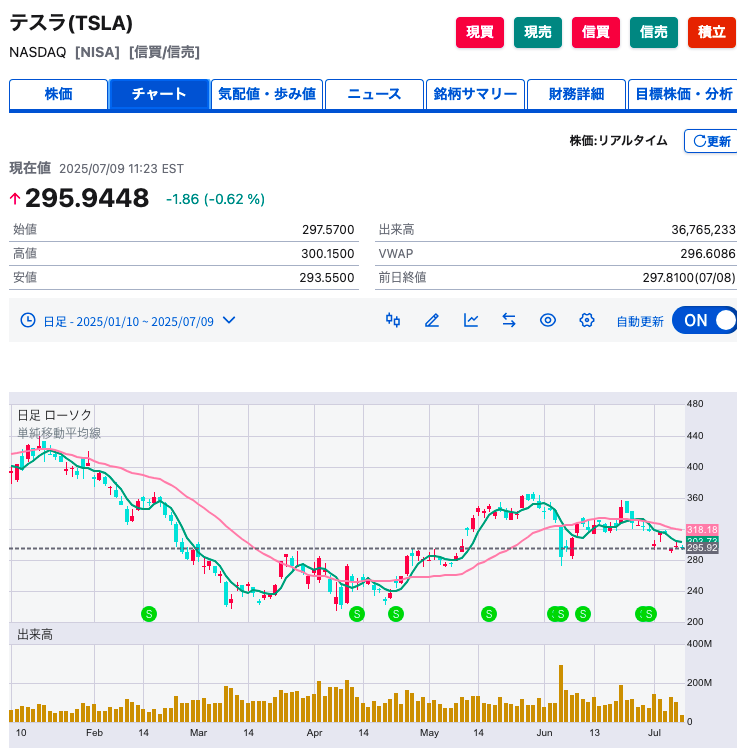Open the 目標株価・分析 tab

tap(683, 94)
